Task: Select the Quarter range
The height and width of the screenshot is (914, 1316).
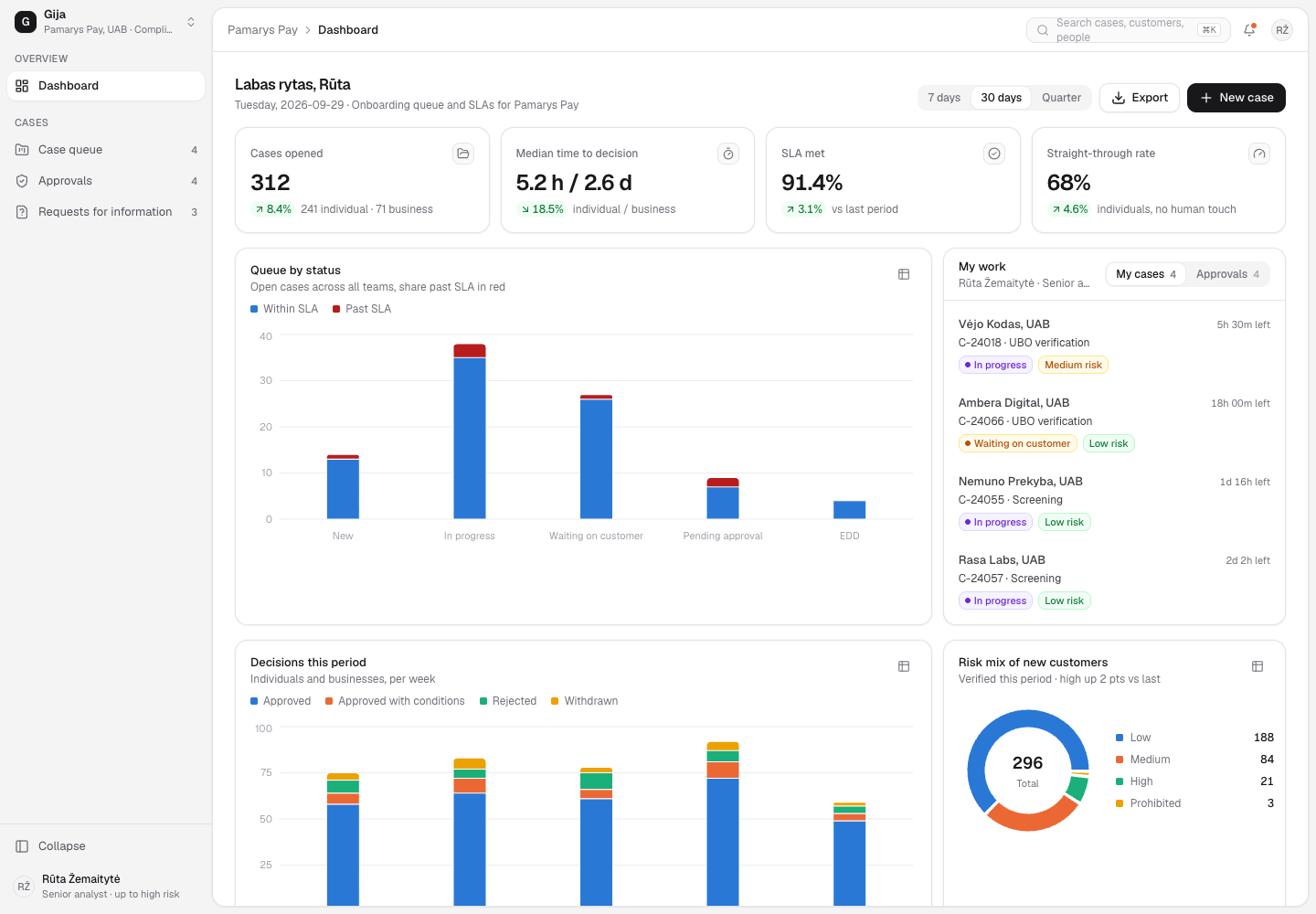Action: 1061,98
